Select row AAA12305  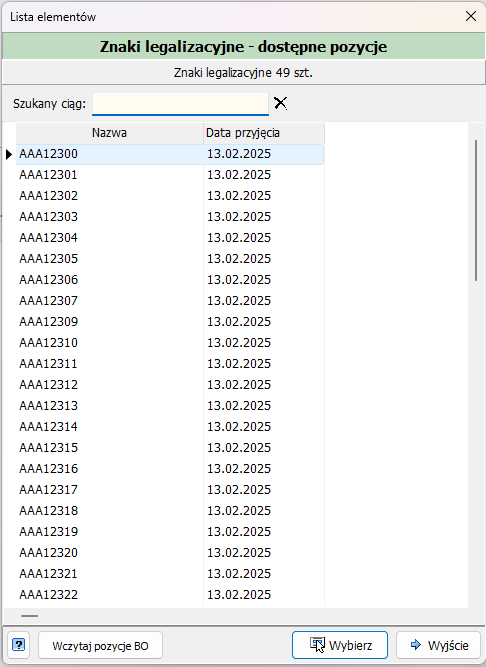pos(170,259)
